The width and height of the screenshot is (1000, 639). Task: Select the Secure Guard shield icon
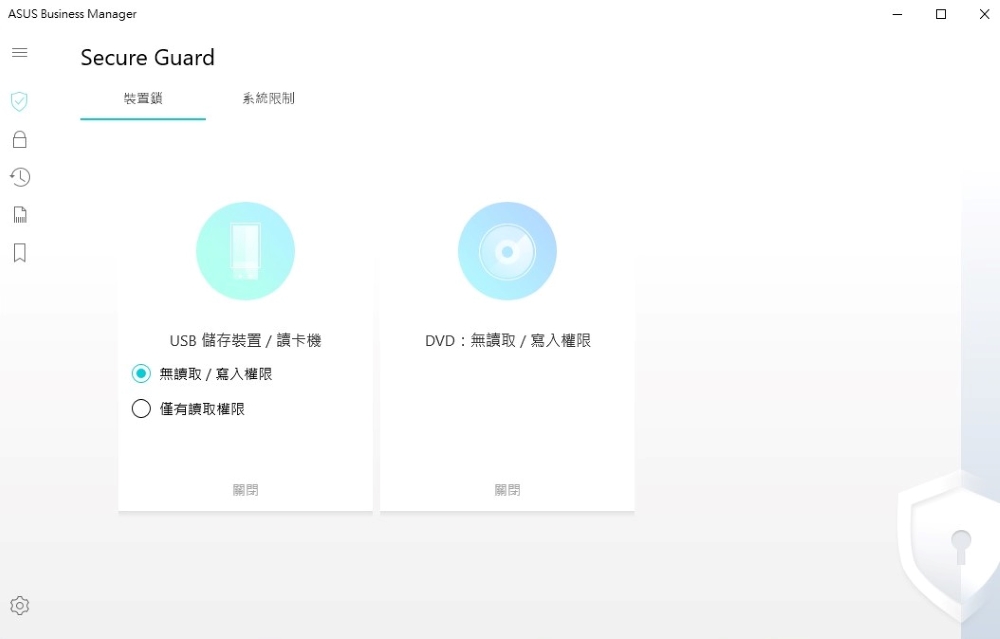point(19,101)
